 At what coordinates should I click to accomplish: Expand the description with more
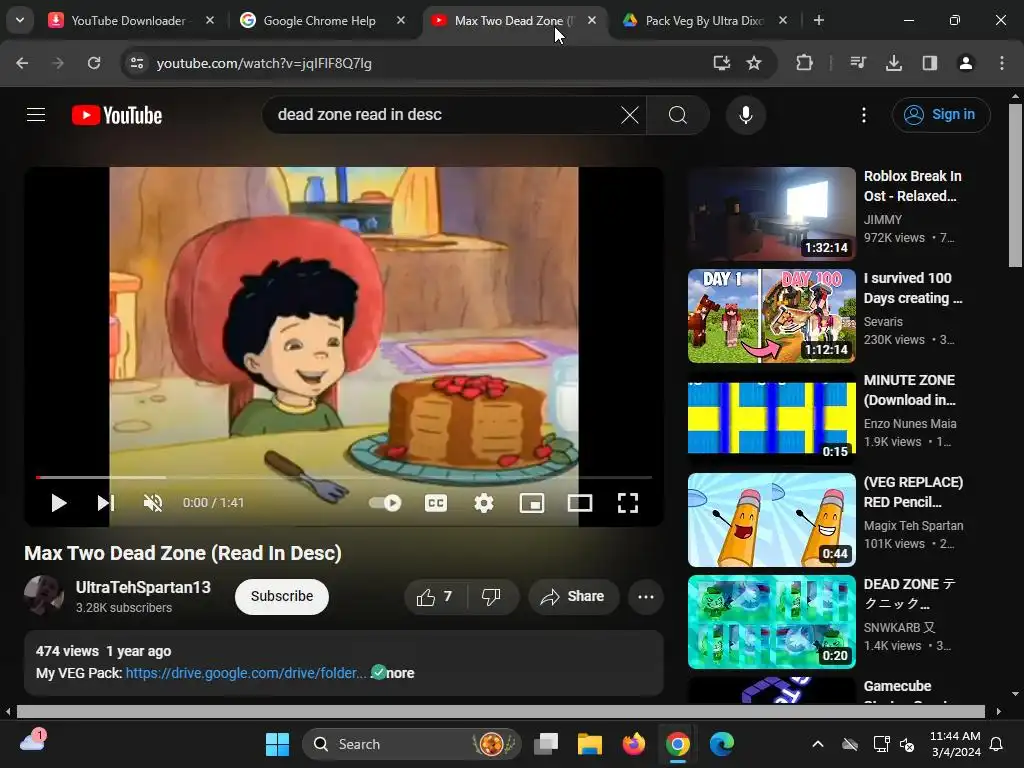pos(400,673)
